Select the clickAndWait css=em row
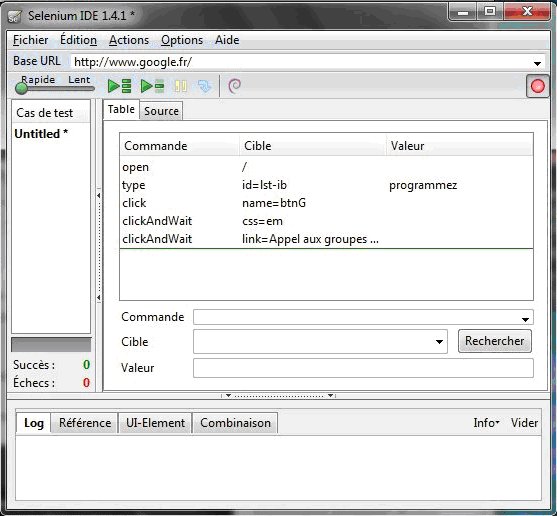Image resolution: width=557 pixels, height=516 pixels. coord(326,221)
